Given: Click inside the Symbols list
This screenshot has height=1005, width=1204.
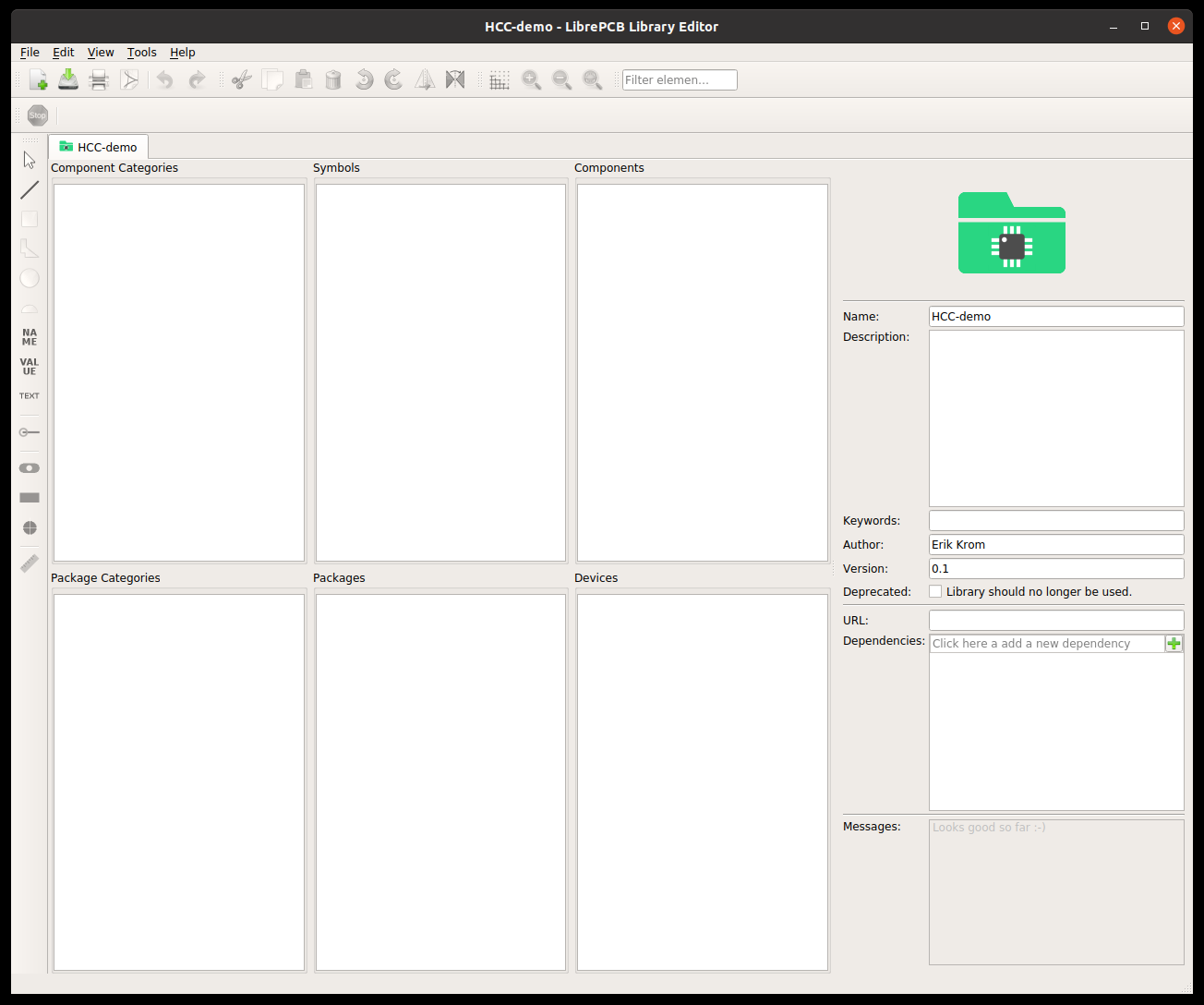Looking at the screenshot, I should 440,372.
